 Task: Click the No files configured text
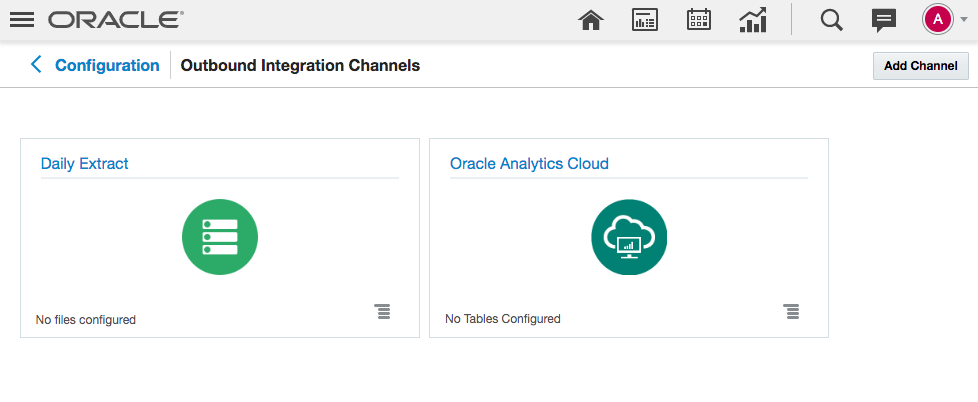(86, 320)
